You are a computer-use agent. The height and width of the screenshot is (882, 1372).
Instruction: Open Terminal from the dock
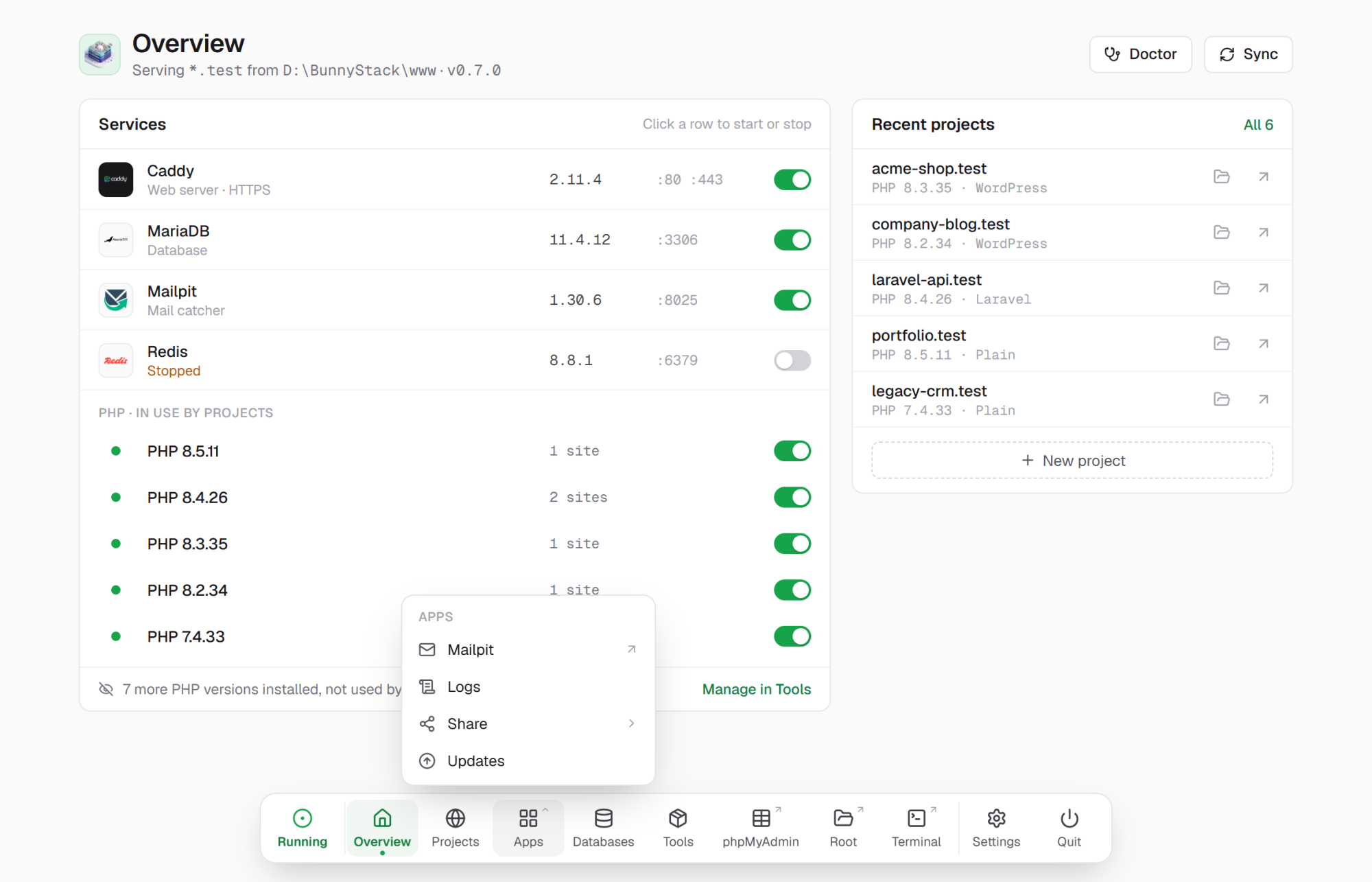point(916,828)
